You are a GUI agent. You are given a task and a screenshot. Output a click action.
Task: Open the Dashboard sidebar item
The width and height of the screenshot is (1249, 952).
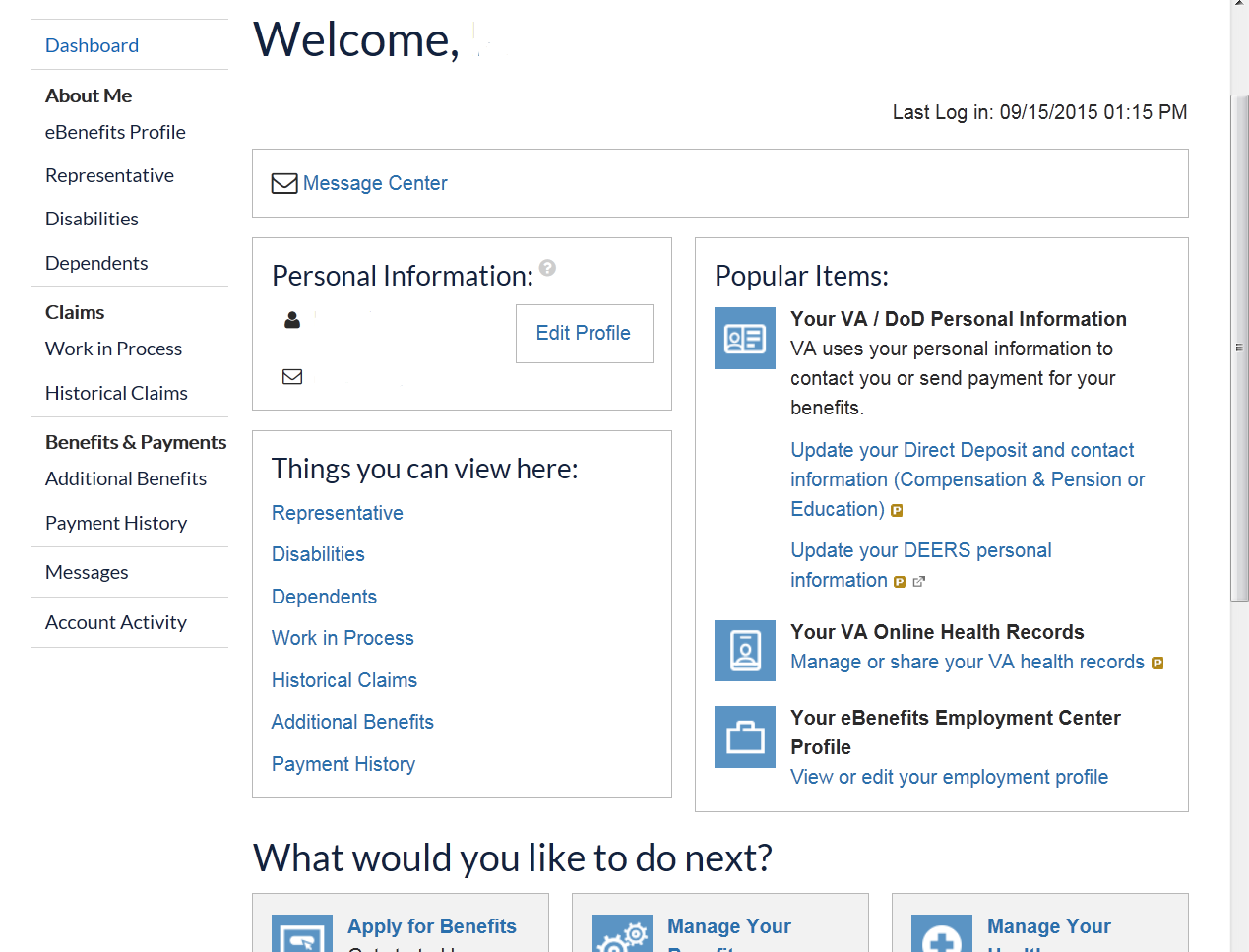point(92,45)
